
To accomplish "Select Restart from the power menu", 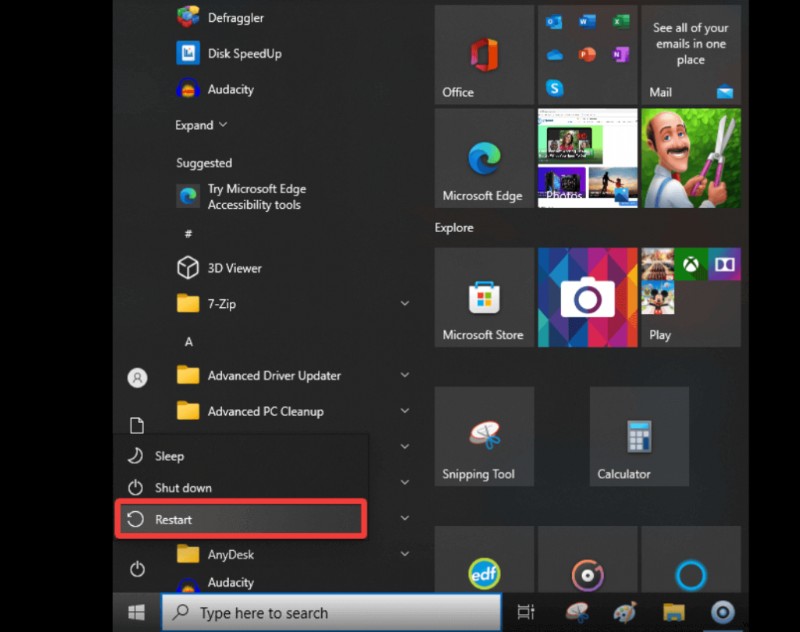I will (x=174, y=519).
